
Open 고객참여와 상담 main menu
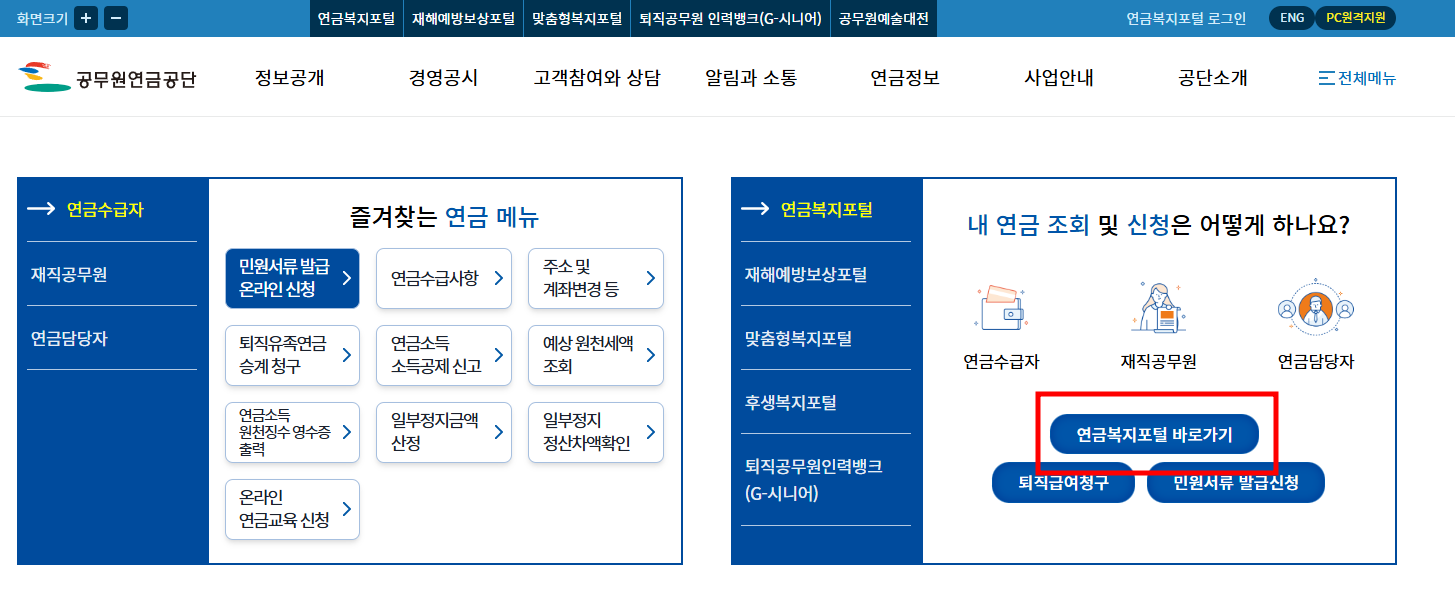point(597,78)
